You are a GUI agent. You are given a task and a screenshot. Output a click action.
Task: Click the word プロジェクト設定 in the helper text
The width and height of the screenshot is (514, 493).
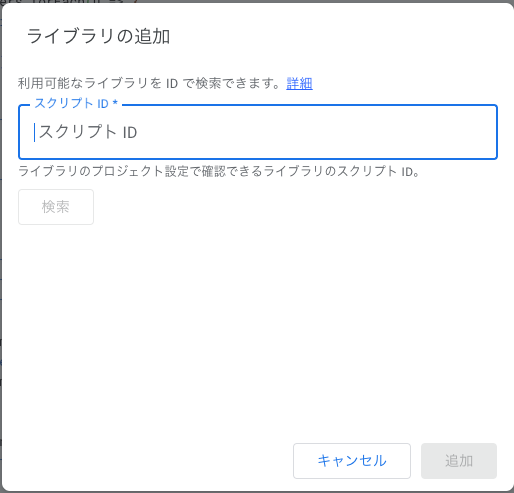pos(140,171)
